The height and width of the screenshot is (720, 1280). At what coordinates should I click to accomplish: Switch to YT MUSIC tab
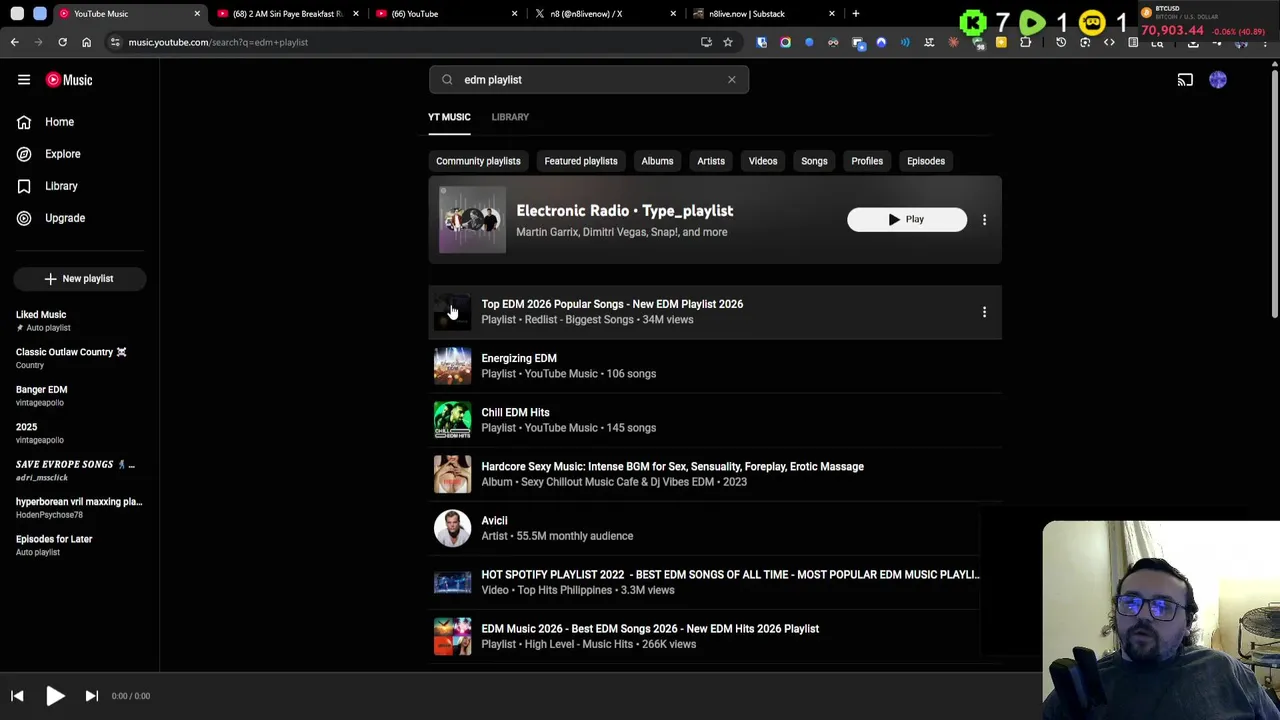point(449,117)
